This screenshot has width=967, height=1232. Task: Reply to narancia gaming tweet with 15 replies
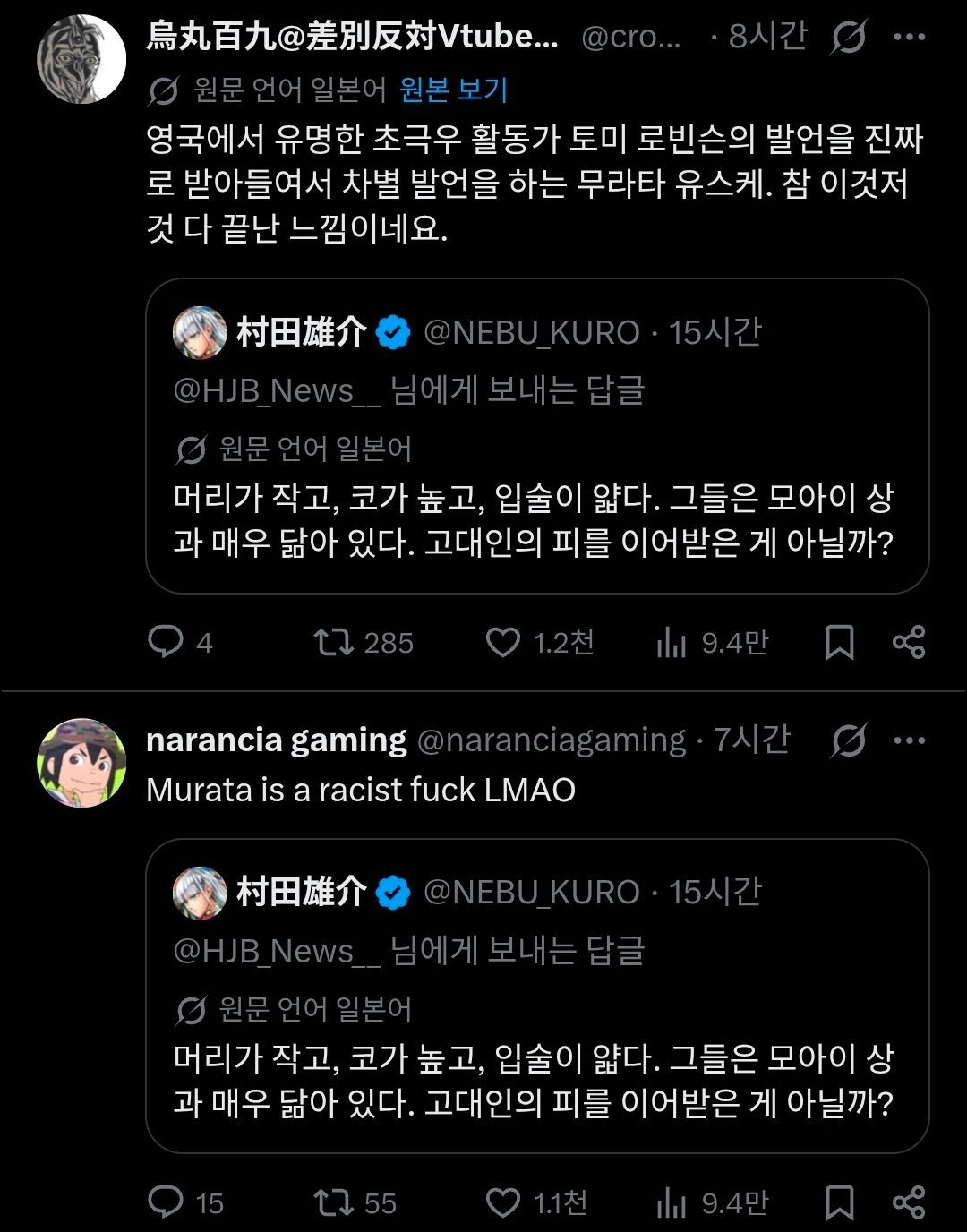click(166, 1202)
